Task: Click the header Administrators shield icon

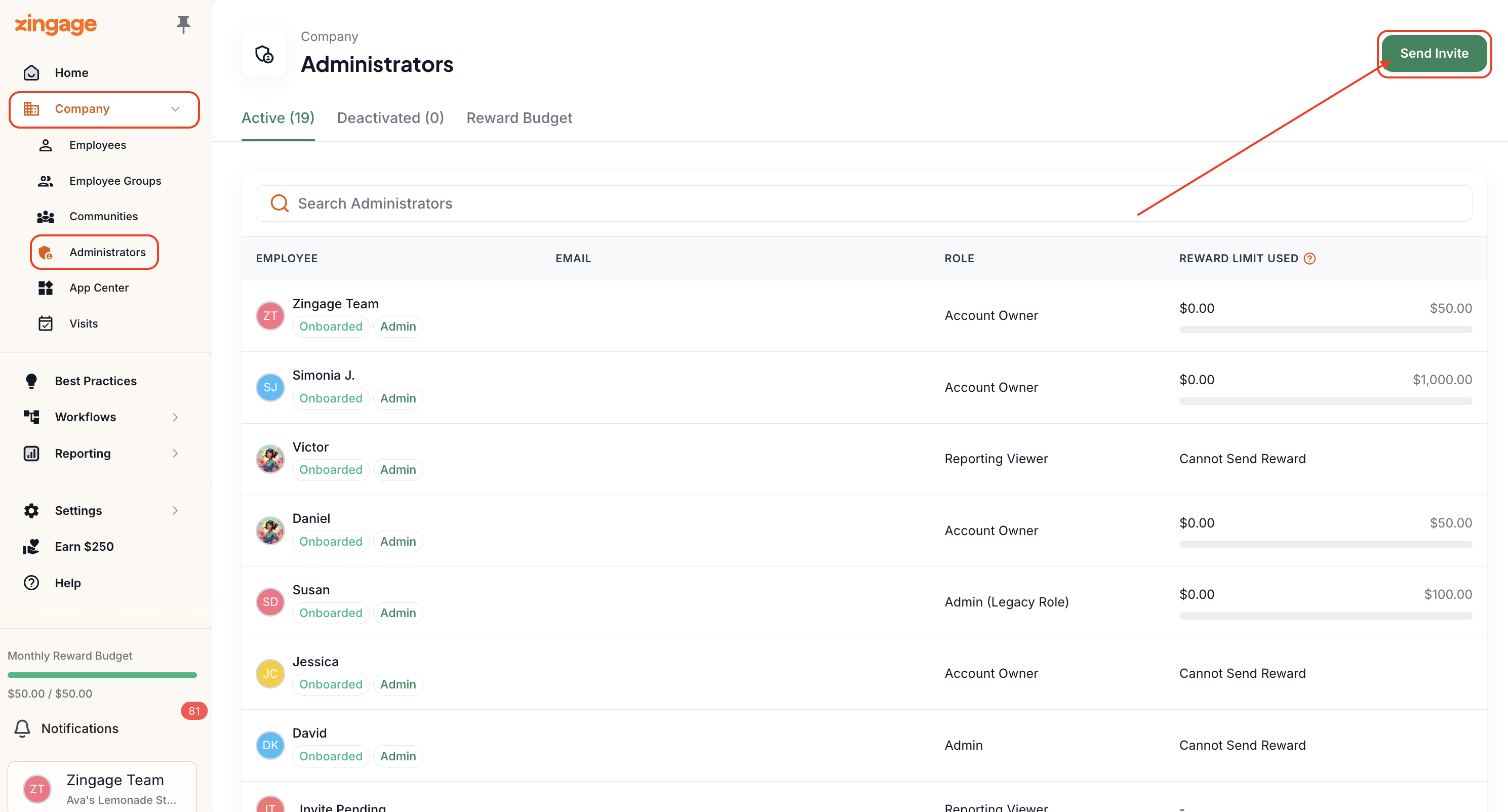Action: (x=264, y=54)
